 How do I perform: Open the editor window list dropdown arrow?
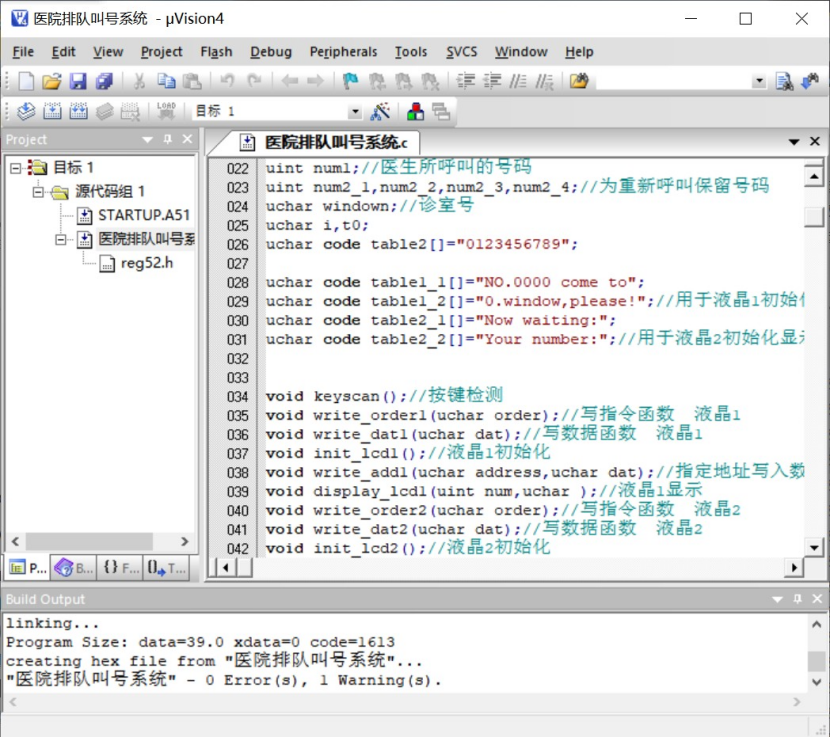(793, 142)
